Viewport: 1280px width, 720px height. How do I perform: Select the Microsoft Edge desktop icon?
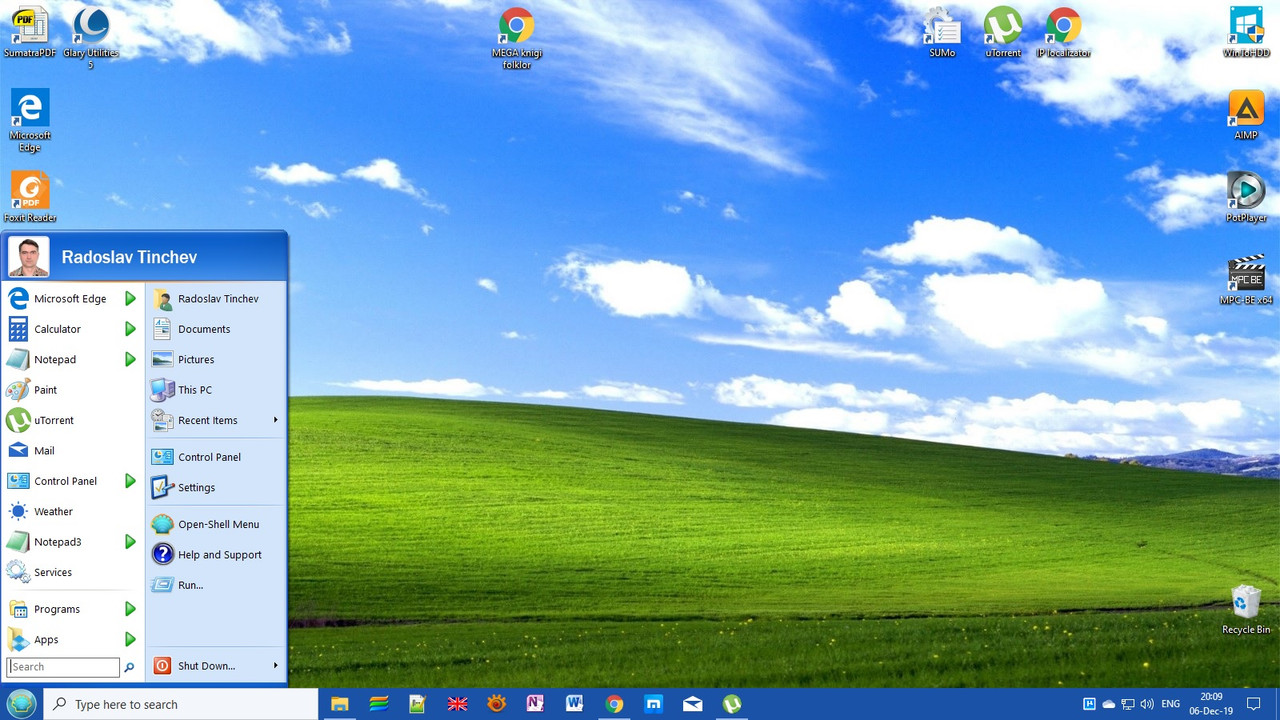(30, 120)
